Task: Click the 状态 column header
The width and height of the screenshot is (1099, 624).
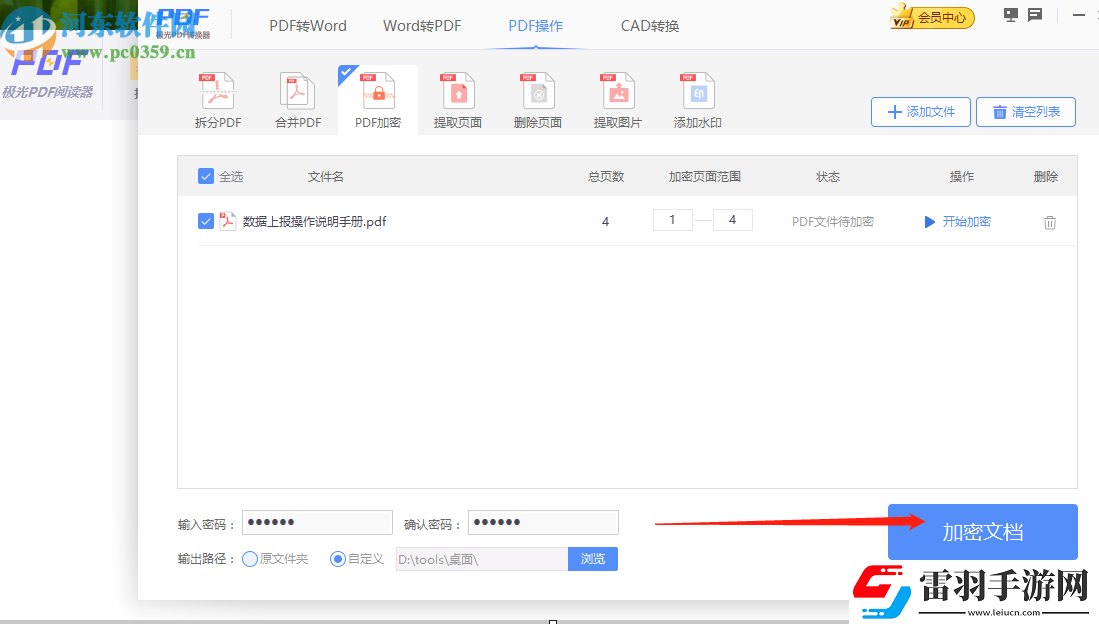Action: pyautogui.click(x=828, y=177)
